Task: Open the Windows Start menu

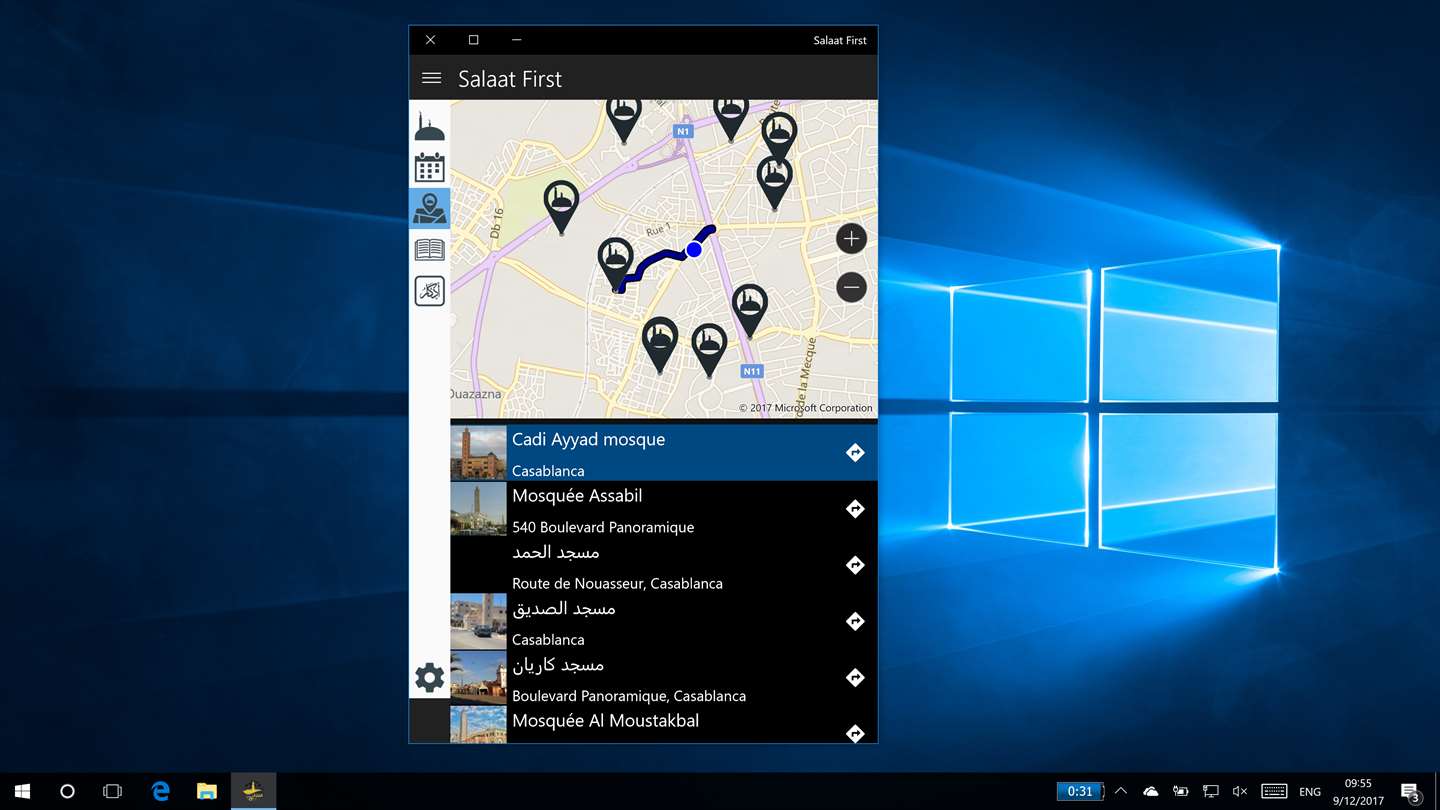Action: [x=22, y=791]
